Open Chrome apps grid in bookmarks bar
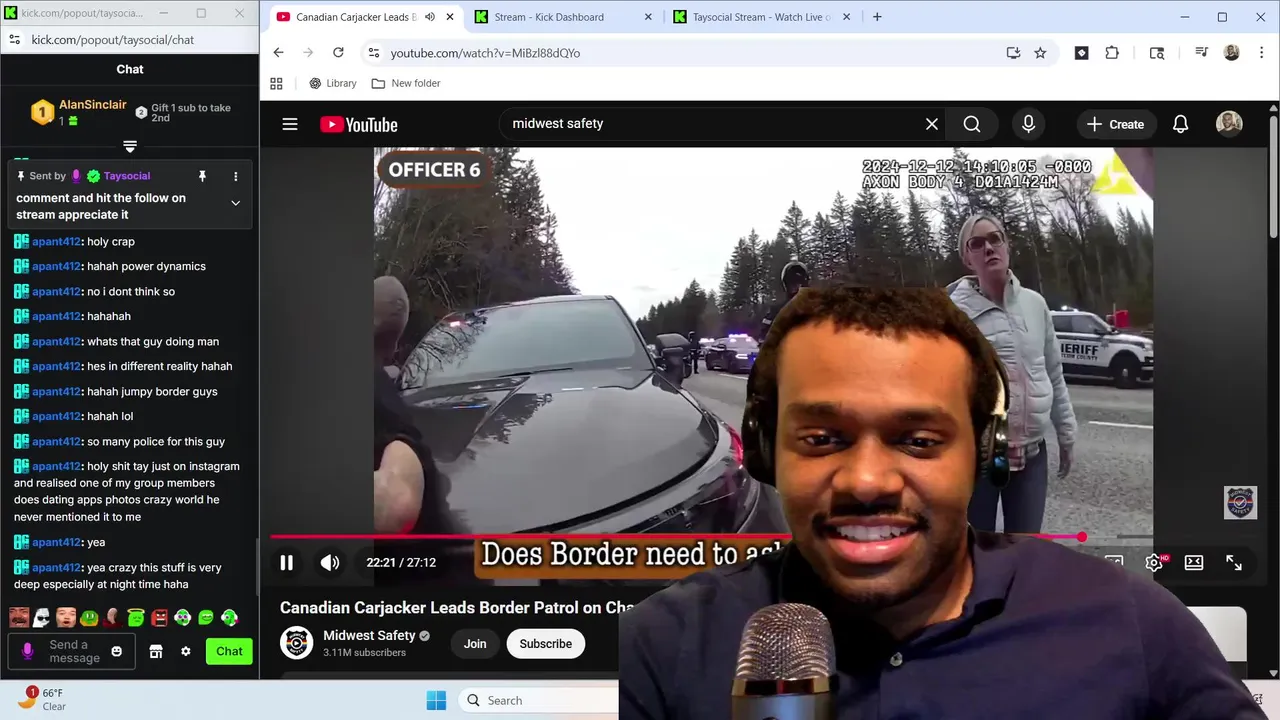The image size is (1280, 720). click(x=277, y=83)
